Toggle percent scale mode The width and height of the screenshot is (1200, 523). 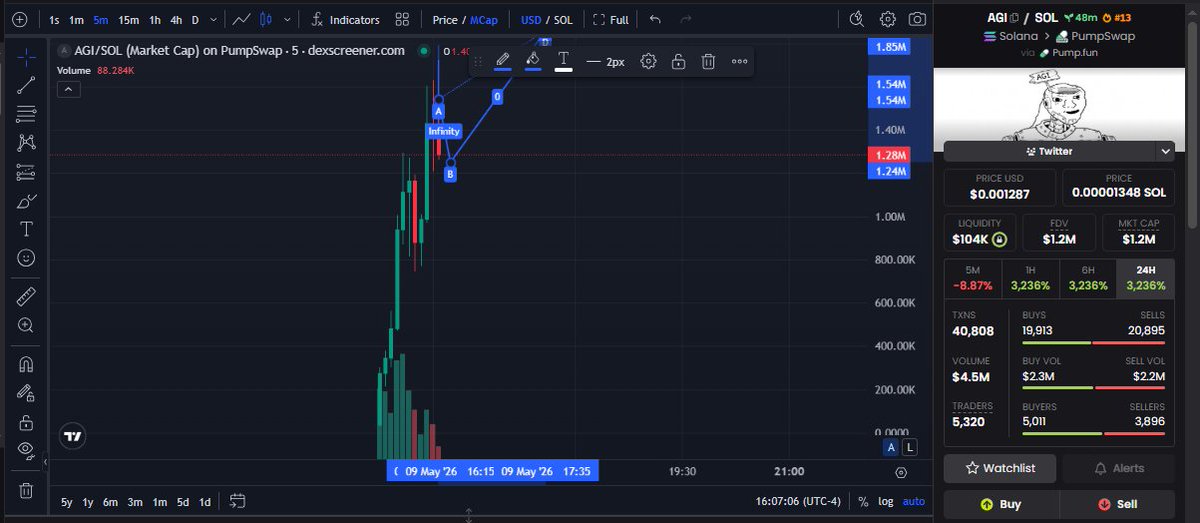pos(863,502)
